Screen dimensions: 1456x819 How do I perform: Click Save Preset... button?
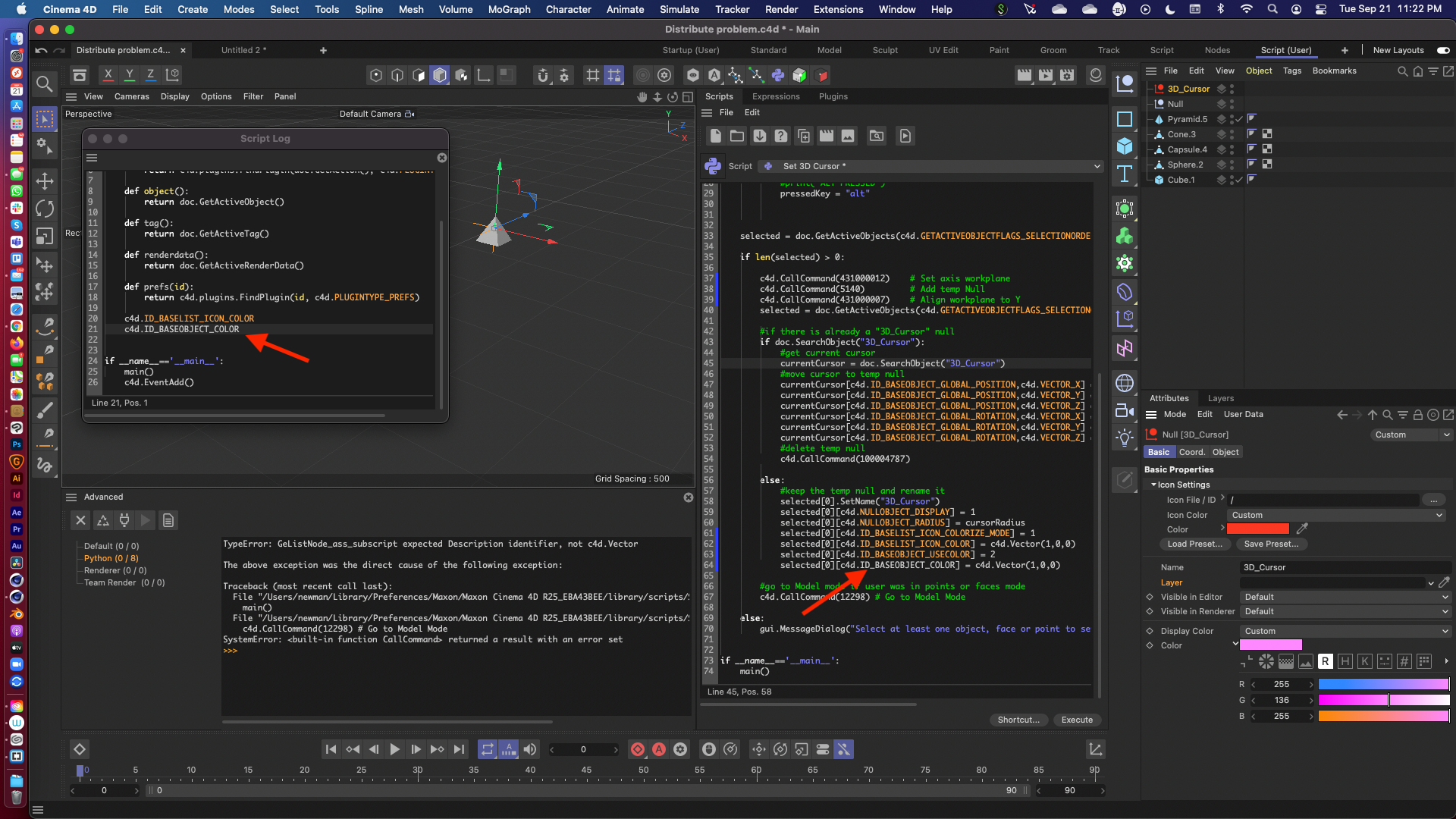coord(1271,544)
